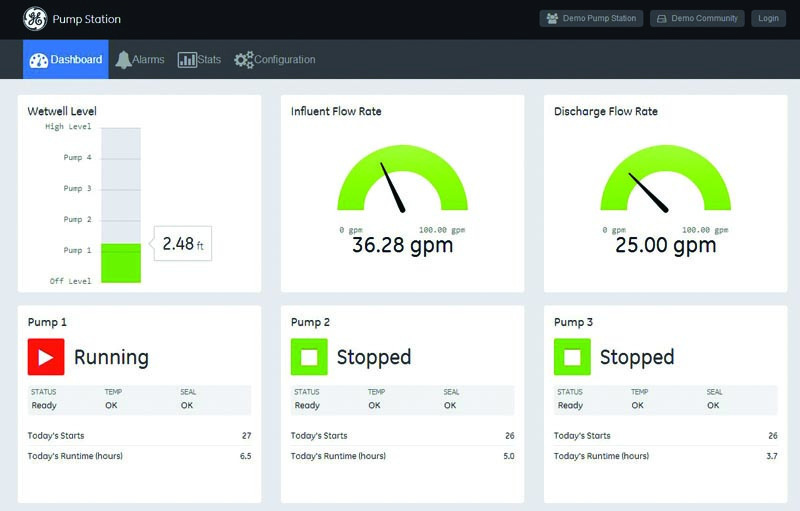Click the green wetwell level bar
This screenshot has width=800, height=511.
point(121,263)
